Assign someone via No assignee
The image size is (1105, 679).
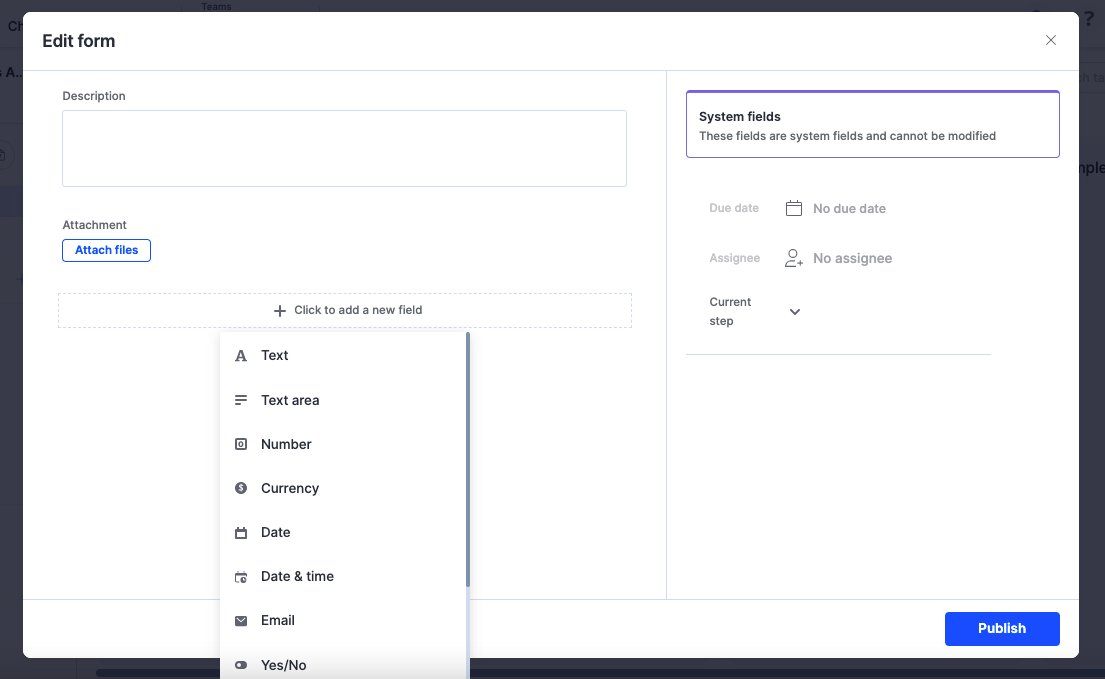click(852, 258)
